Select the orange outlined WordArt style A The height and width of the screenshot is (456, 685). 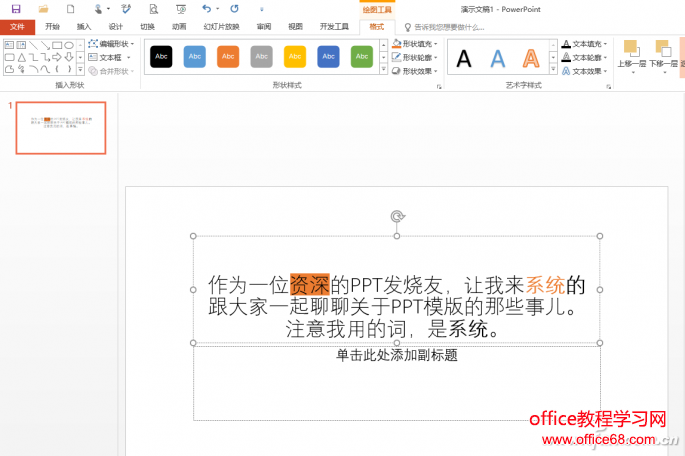tap(530, 58)
